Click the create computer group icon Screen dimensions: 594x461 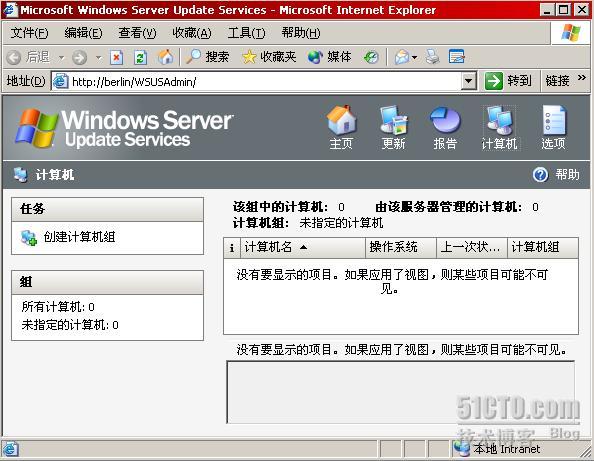click(x=29, y=238)
